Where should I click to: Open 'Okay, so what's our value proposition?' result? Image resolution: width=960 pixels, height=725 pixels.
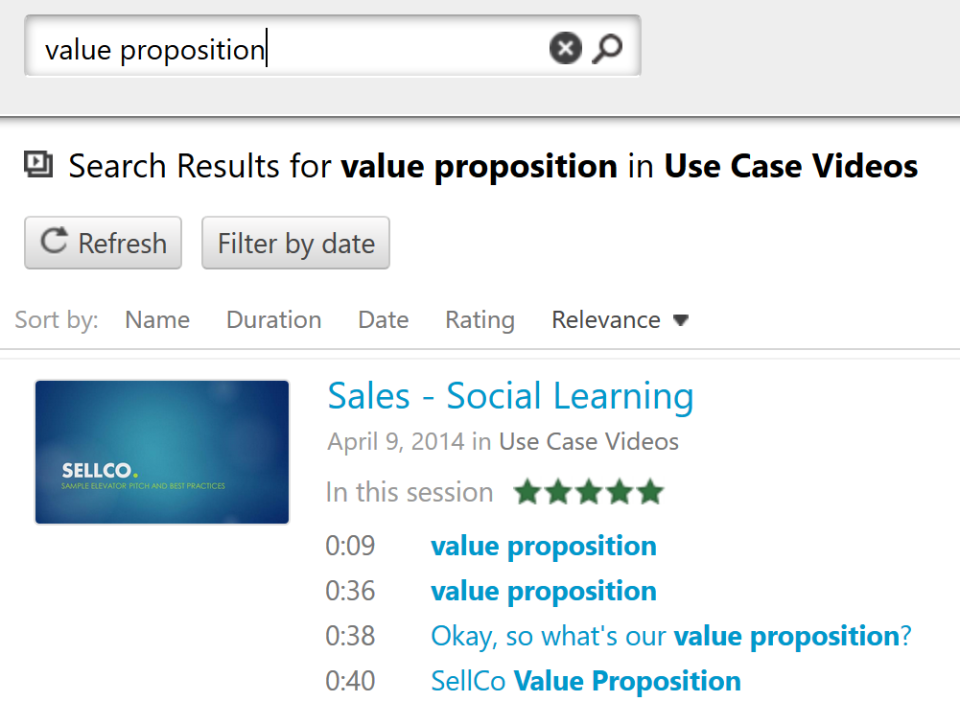670,636
